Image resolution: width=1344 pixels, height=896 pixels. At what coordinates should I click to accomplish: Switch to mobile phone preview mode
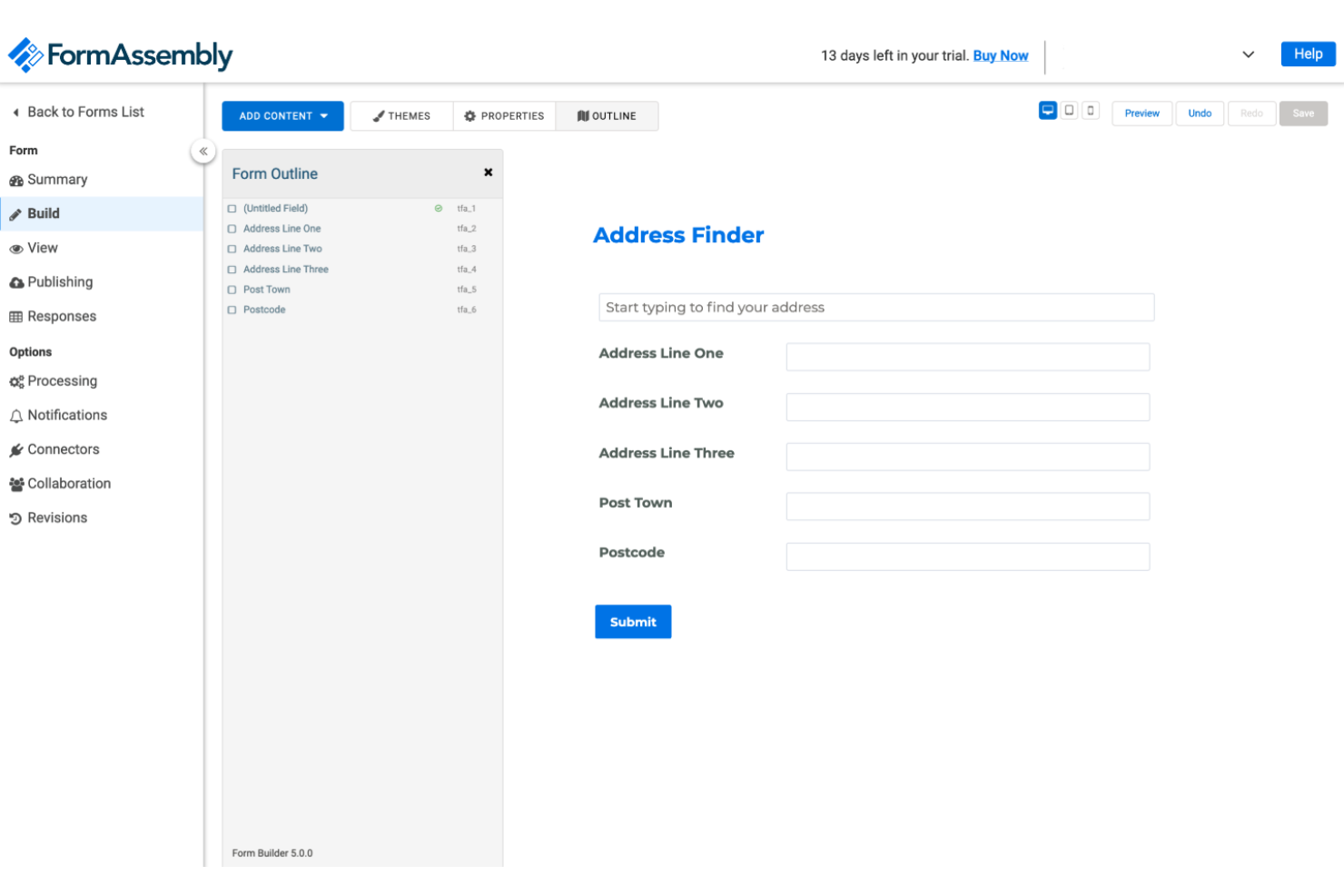(1091, 109)
